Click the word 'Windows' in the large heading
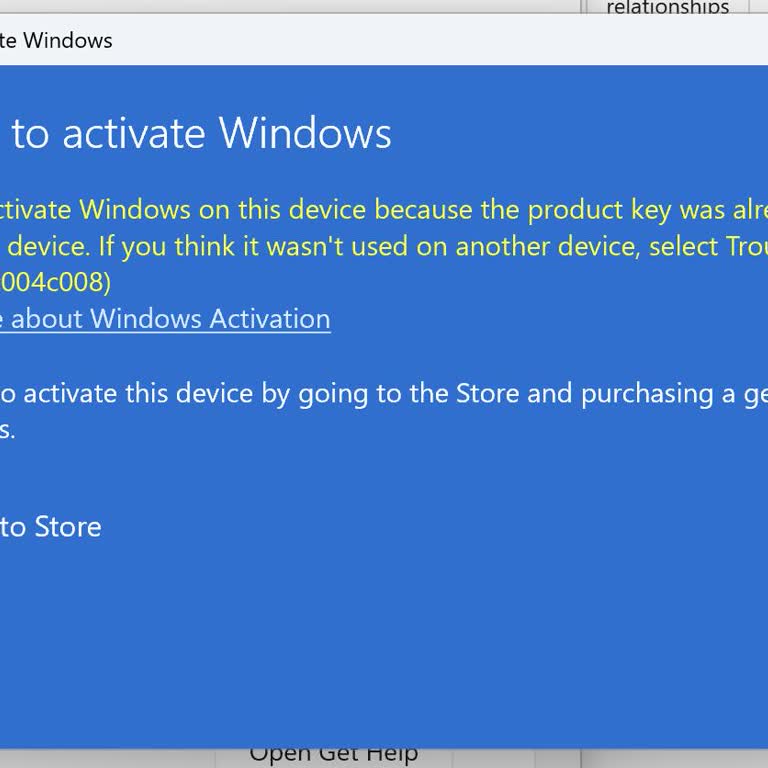The width and height of the screenshot is (768, 768). pyautogui.click(x=305, y=133)
